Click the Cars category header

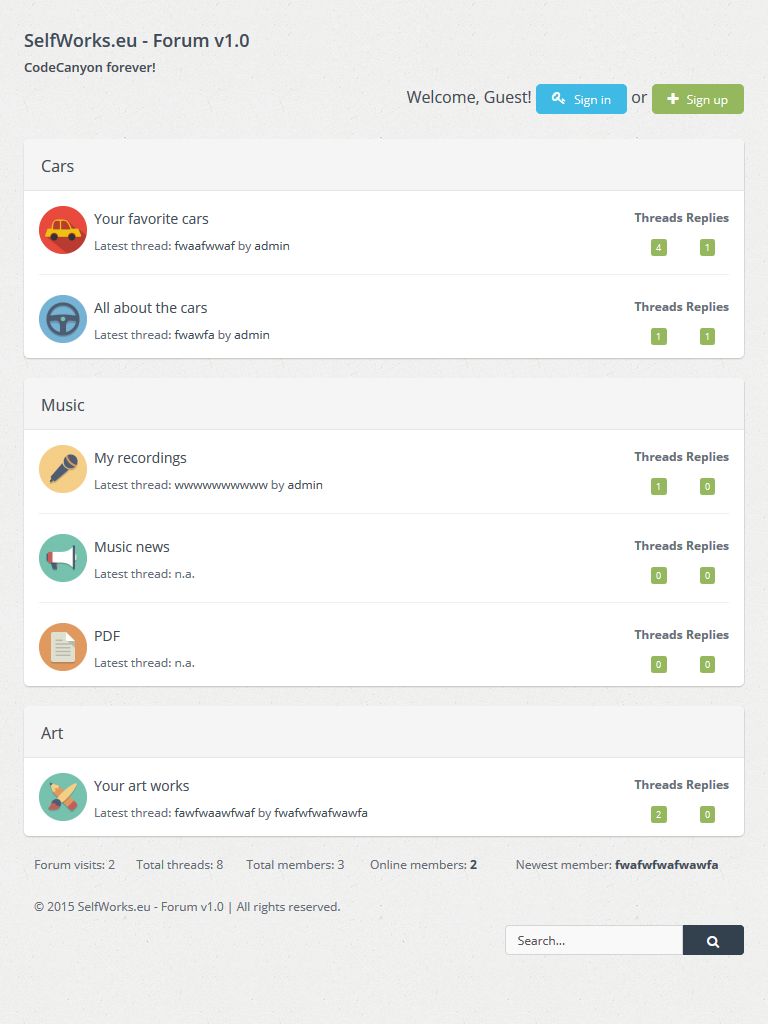point(58,166)
